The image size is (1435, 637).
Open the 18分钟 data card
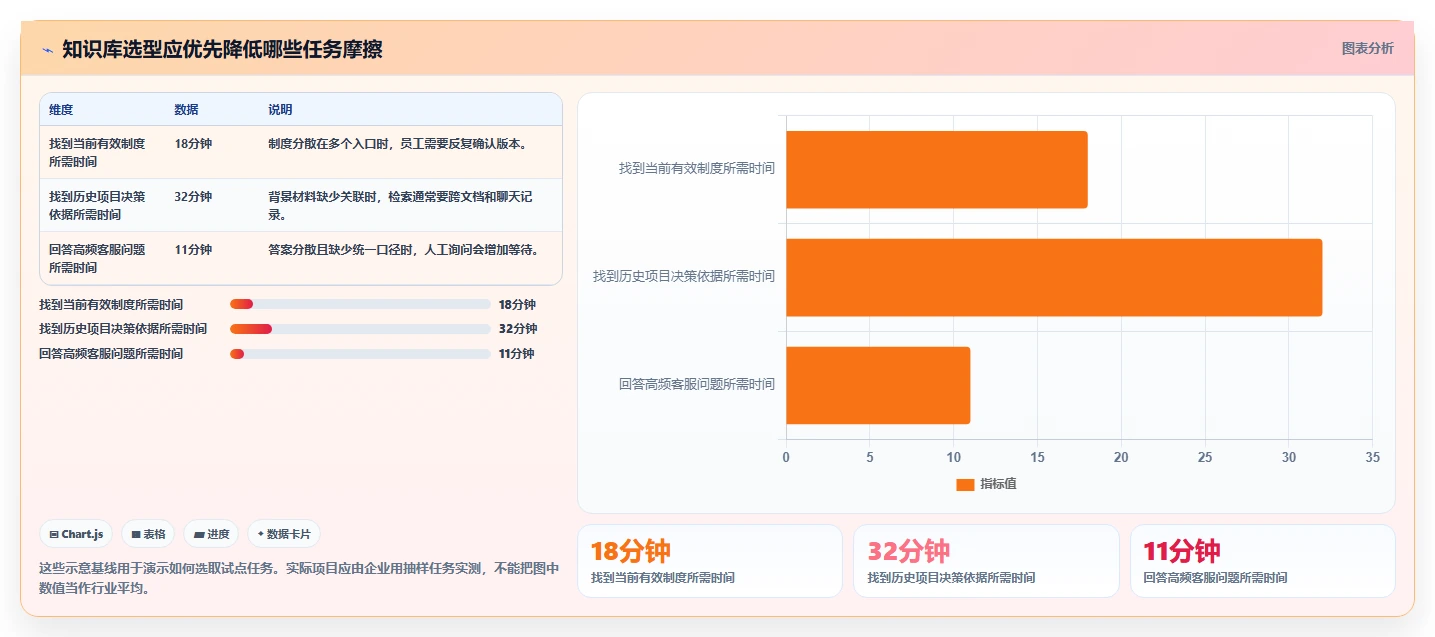pos(710,561)
